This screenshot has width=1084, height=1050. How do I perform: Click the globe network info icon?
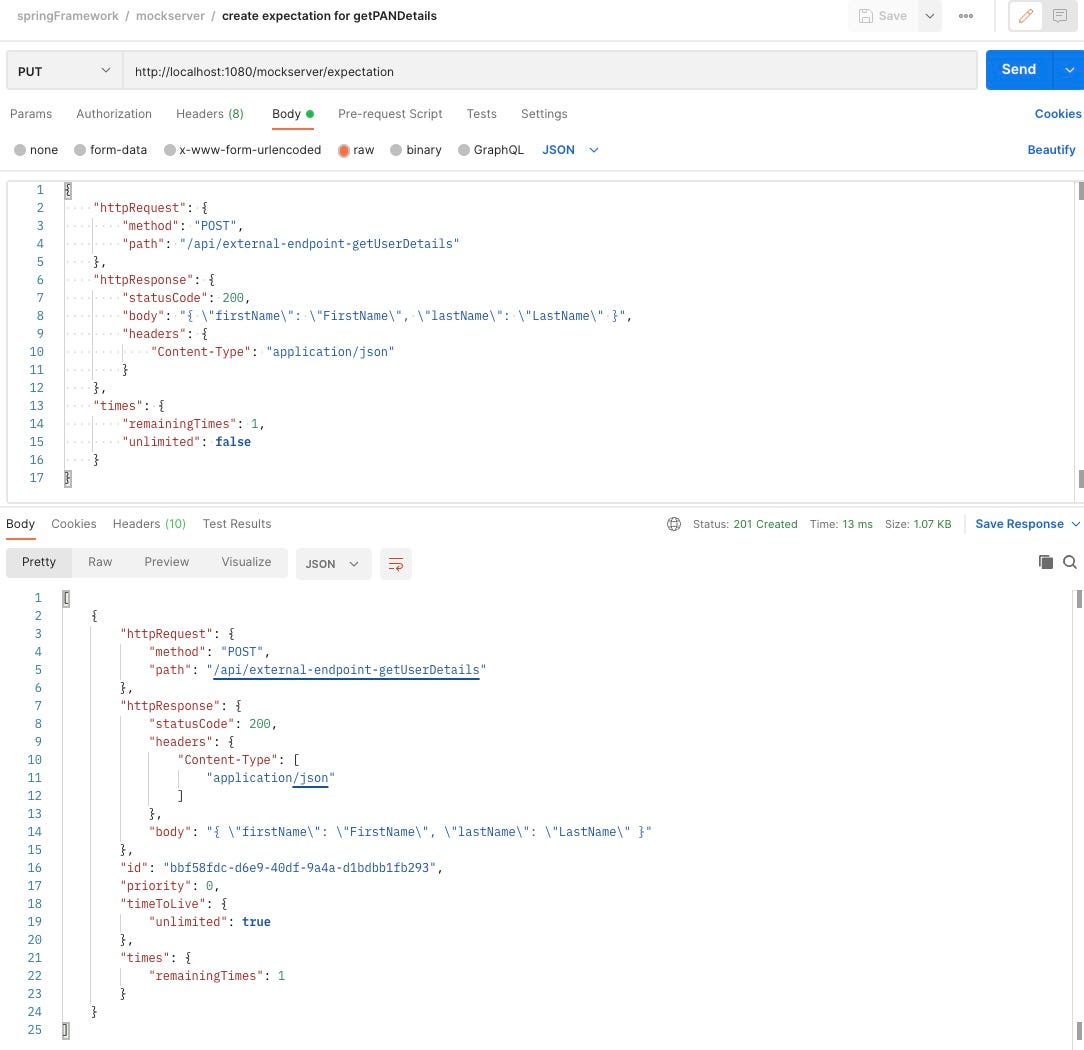point(673,524)
